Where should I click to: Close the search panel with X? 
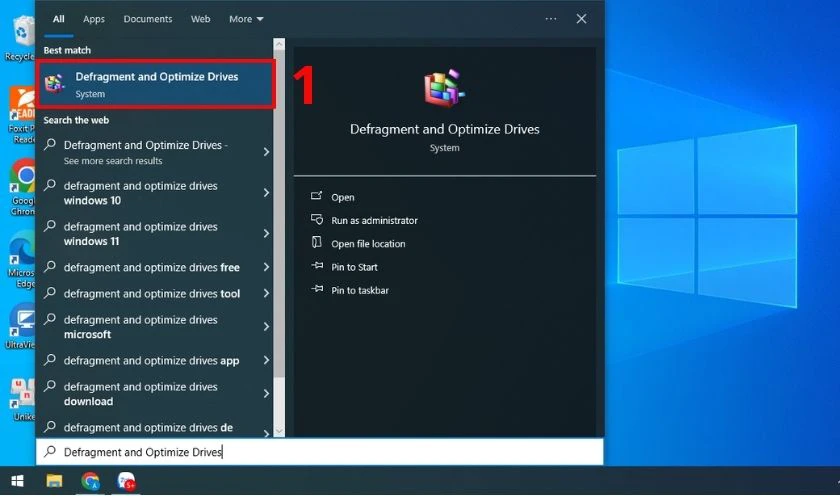click(581, 19)
